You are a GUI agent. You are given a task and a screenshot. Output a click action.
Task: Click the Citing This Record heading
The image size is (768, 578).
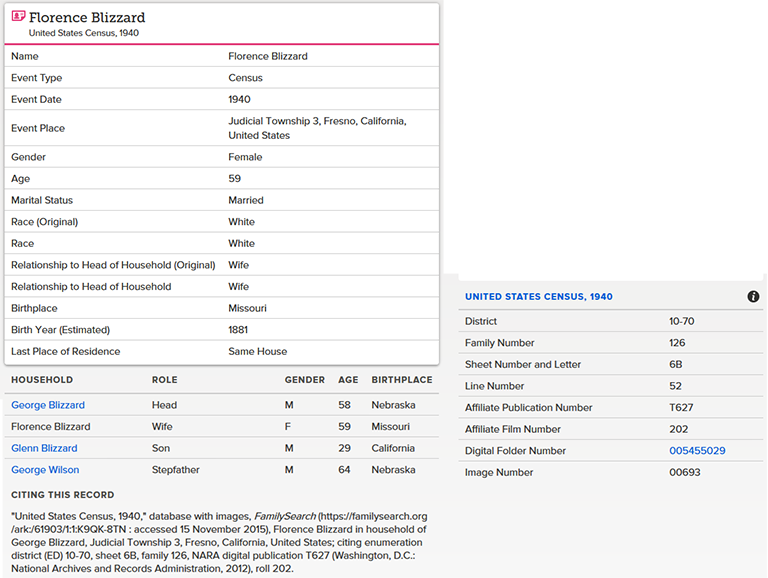pos(62,495)
